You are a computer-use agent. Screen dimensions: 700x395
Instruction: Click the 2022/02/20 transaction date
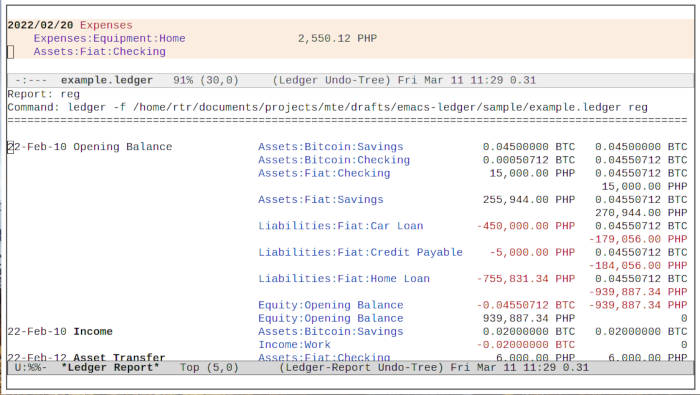point(40,25)
